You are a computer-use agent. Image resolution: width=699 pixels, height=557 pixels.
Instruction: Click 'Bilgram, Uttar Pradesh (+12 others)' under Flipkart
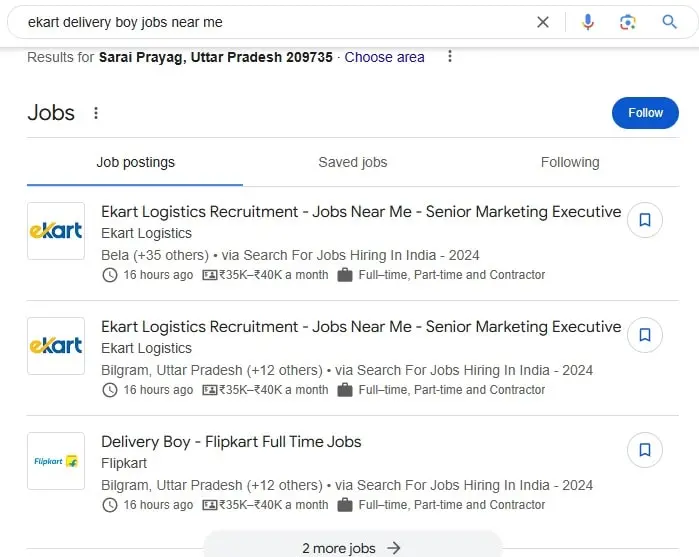(212, 485)
